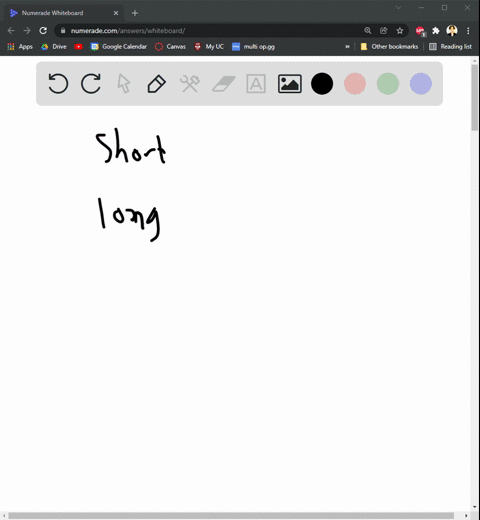Select the pointer selection tool
480x520 pixels.
[124, 83]
